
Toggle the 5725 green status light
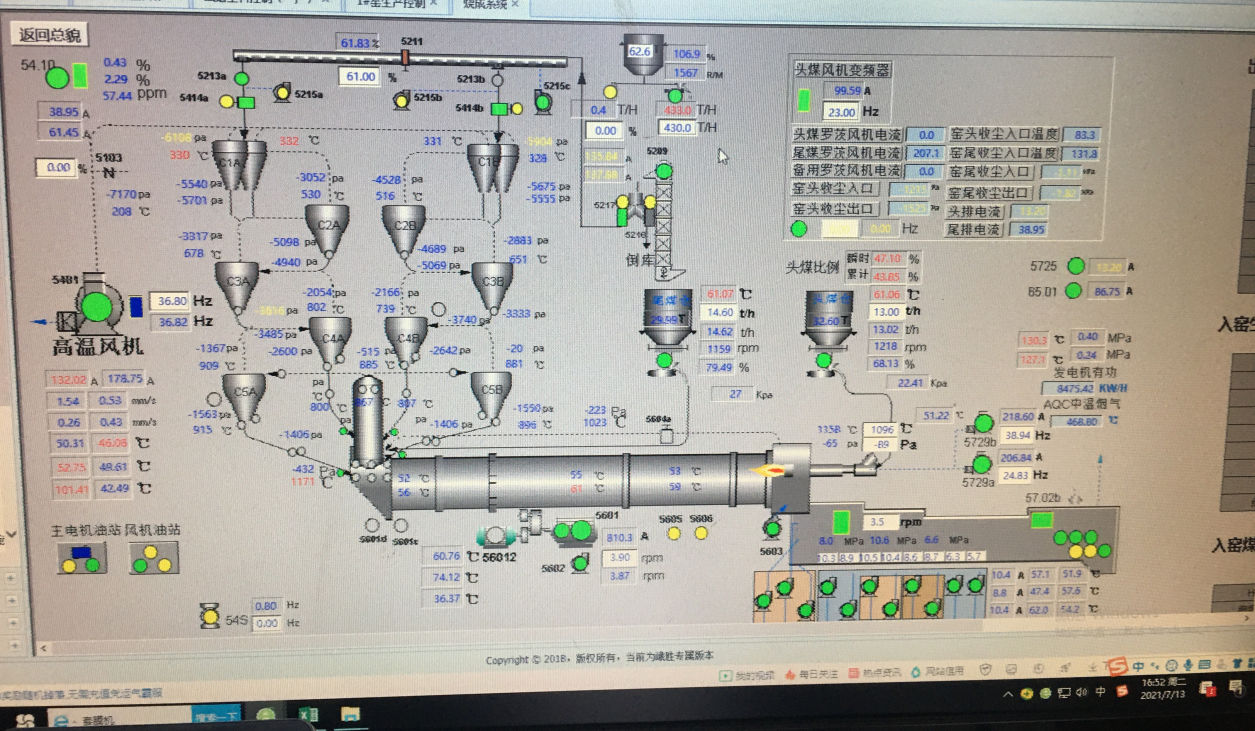[x=1075, y=266]
